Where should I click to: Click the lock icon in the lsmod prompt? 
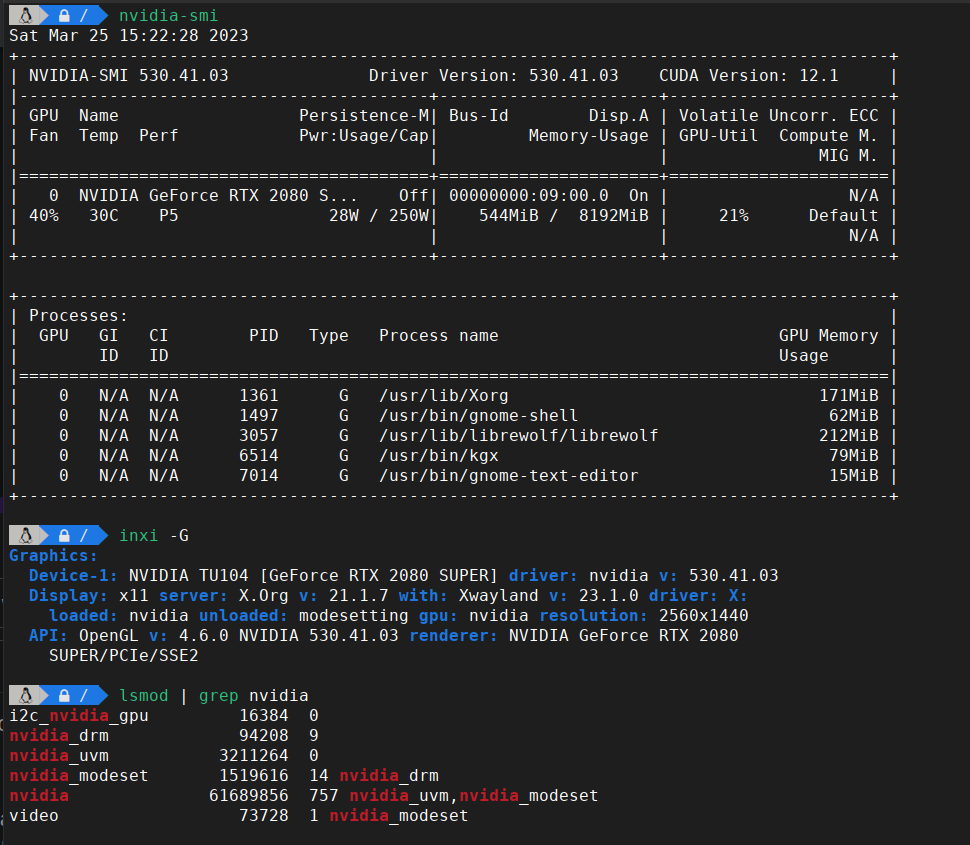click(64, 696)
